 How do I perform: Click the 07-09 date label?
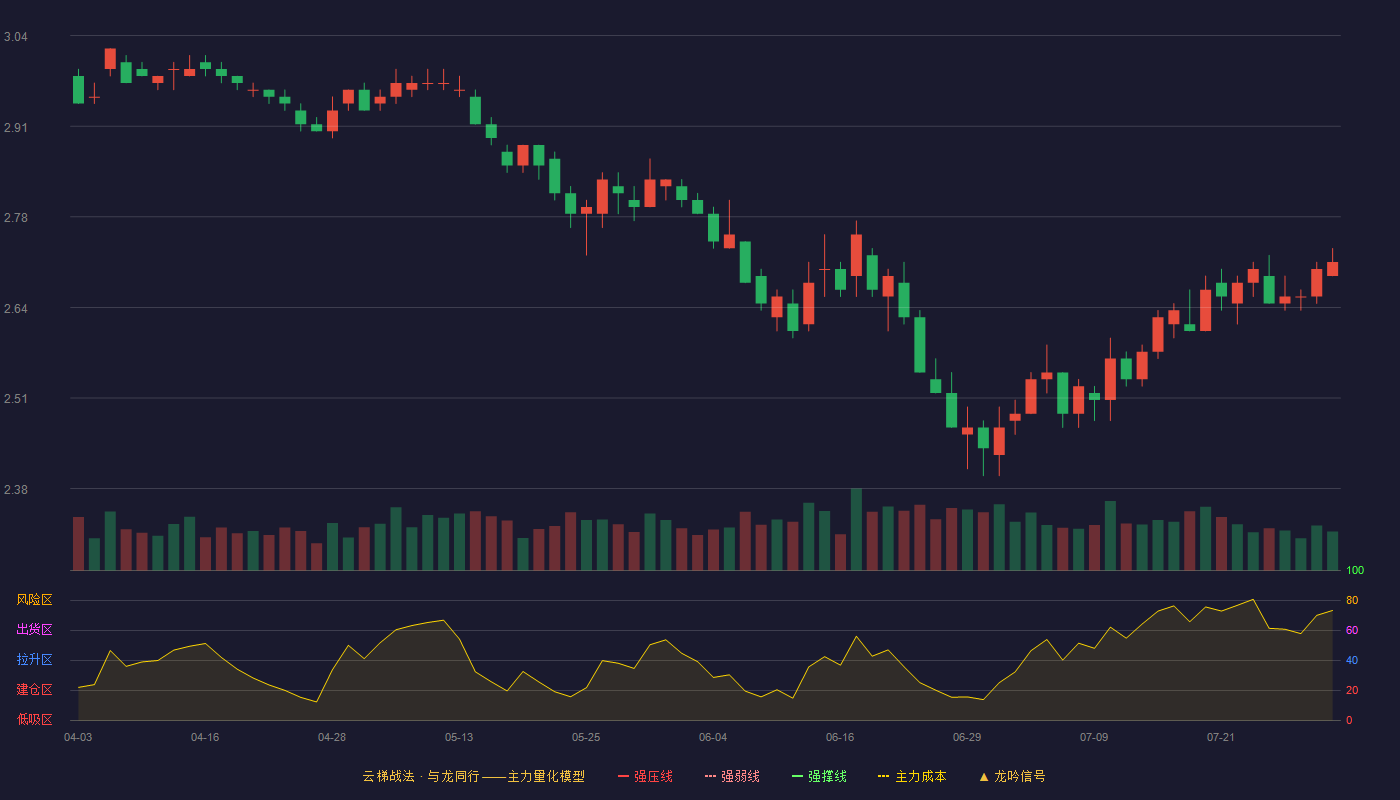[x=1094, y=737]
